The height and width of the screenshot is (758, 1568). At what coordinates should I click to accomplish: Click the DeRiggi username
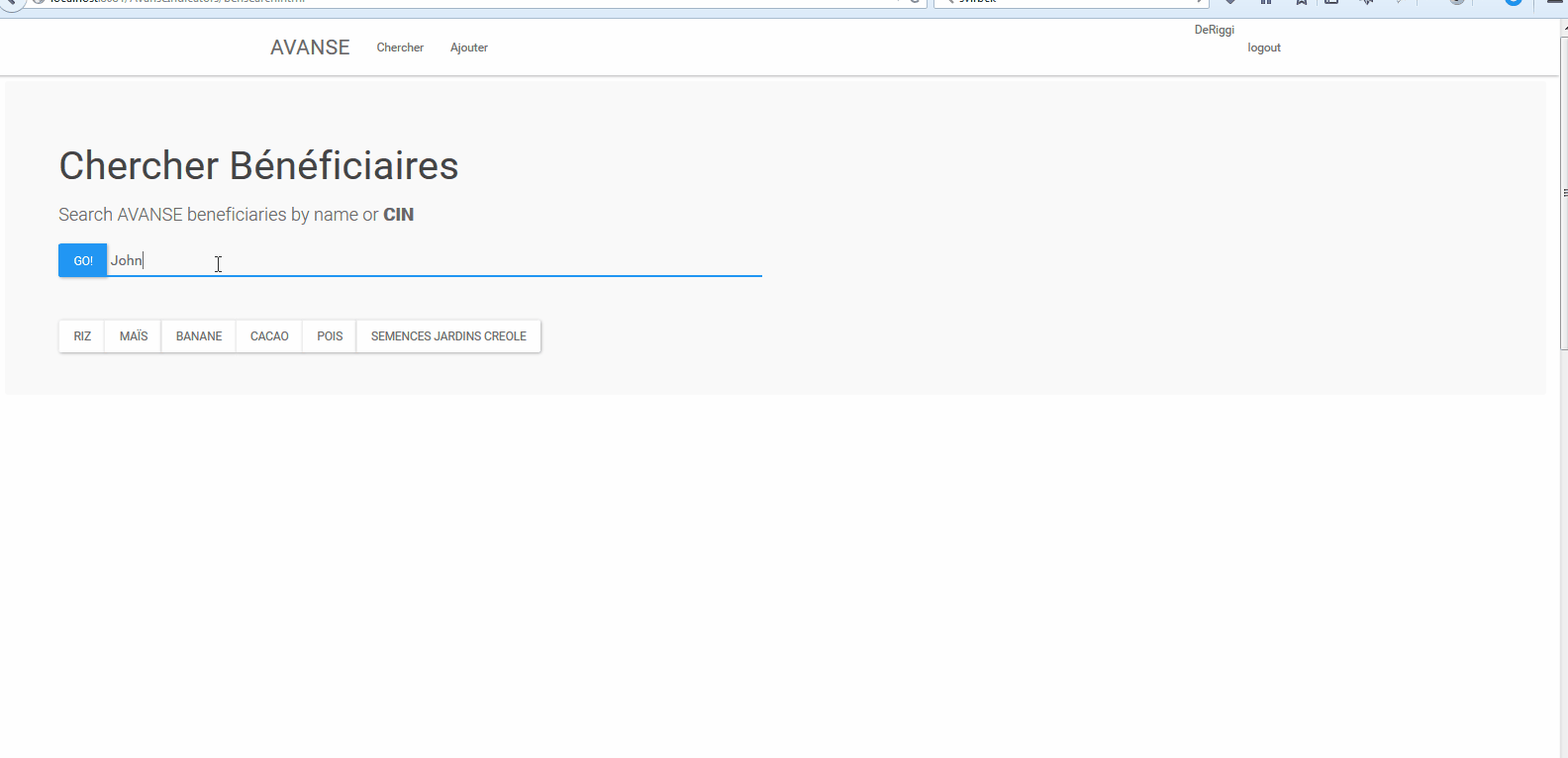point(1215,30)
